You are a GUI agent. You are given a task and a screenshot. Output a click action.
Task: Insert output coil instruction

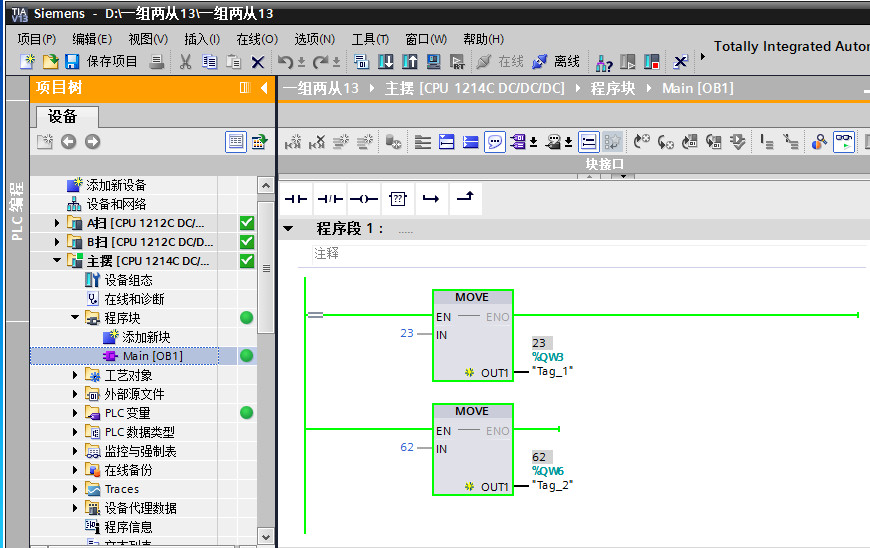click(364, 199)
